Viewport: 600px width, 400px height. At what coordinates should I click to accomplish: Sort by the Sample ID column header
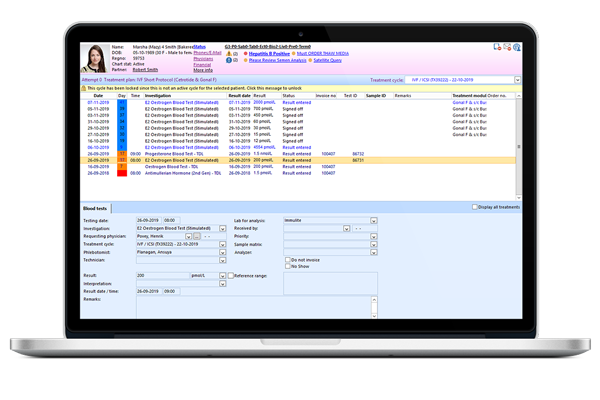tap(376, 96)
